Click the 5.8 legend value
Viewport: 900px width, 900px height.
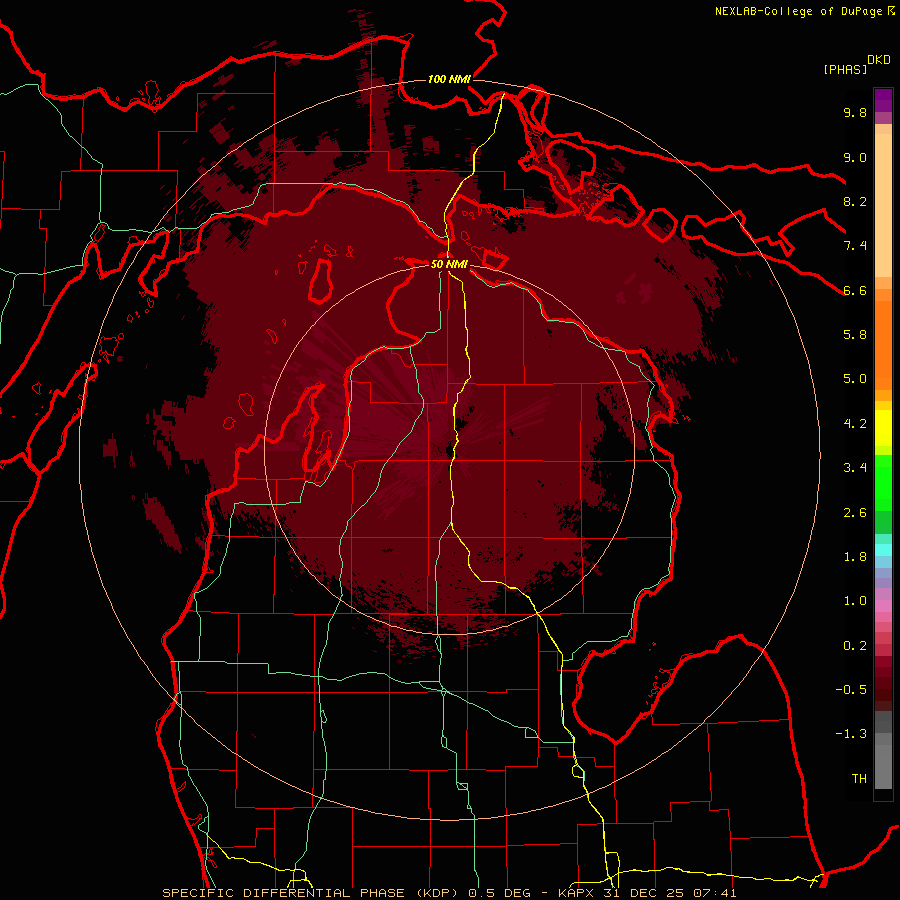coord(855,334)
